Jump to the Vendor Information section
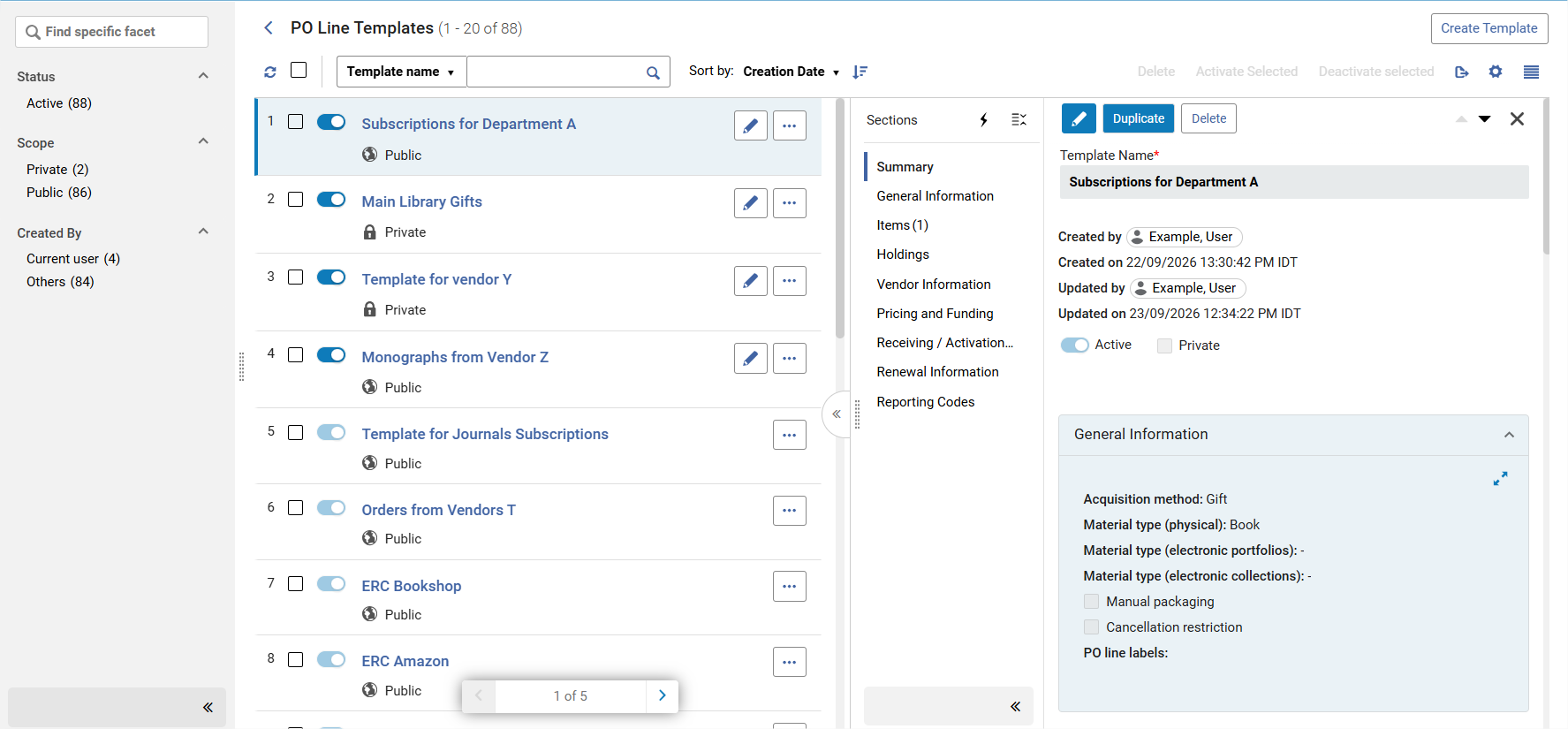Image resolution: width=1568 pixels, height=729 pixels. point(934,285)
